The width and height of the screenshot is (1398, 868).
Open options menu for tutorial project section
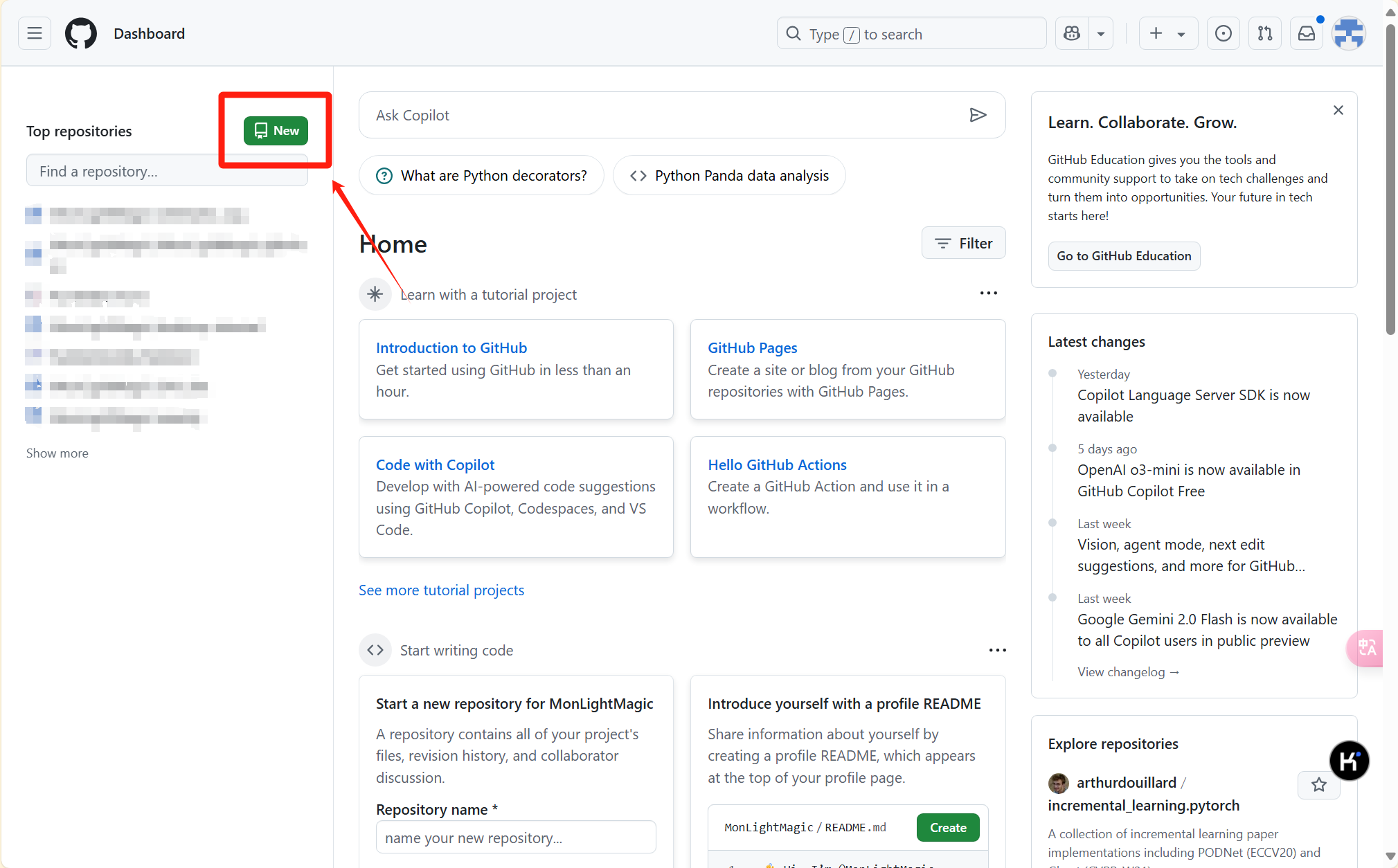[989, 293]
